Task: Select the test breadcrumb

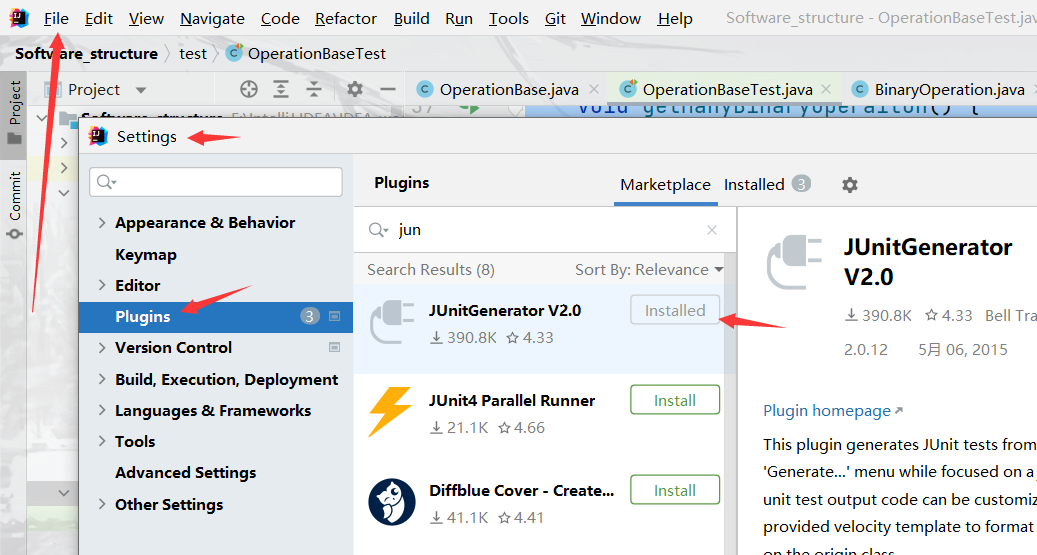Action: tap(192, 54)
